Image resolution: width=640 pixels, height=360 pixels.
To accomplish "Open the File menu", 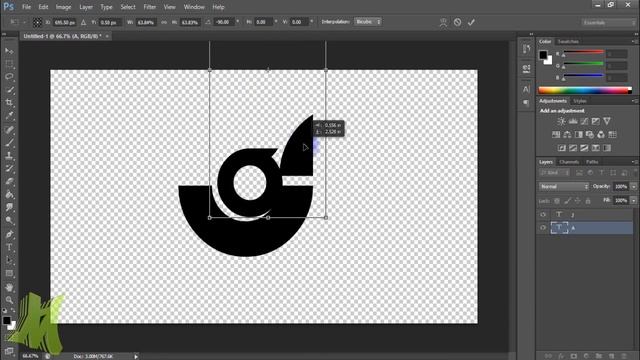I will 26,7.
